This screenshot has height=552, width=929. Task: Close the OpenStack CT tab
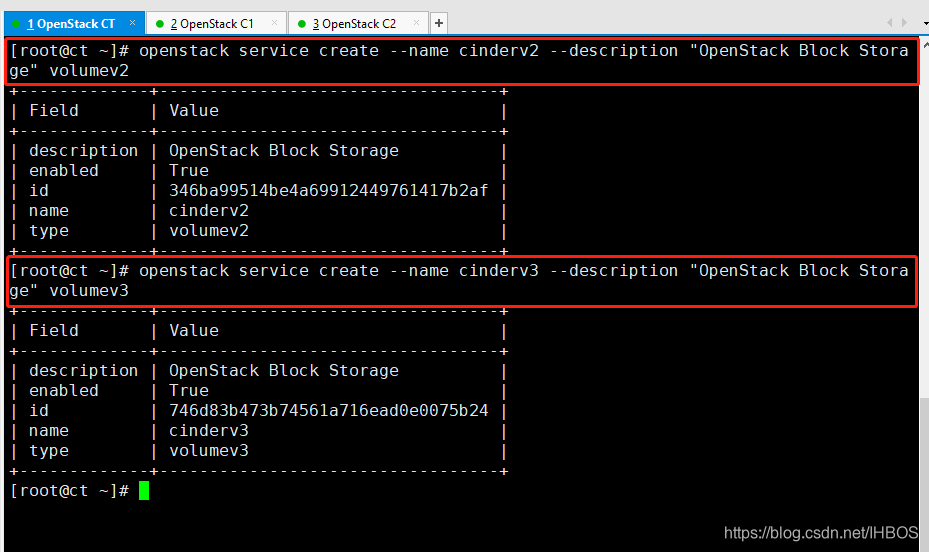(x=132, y=23)
